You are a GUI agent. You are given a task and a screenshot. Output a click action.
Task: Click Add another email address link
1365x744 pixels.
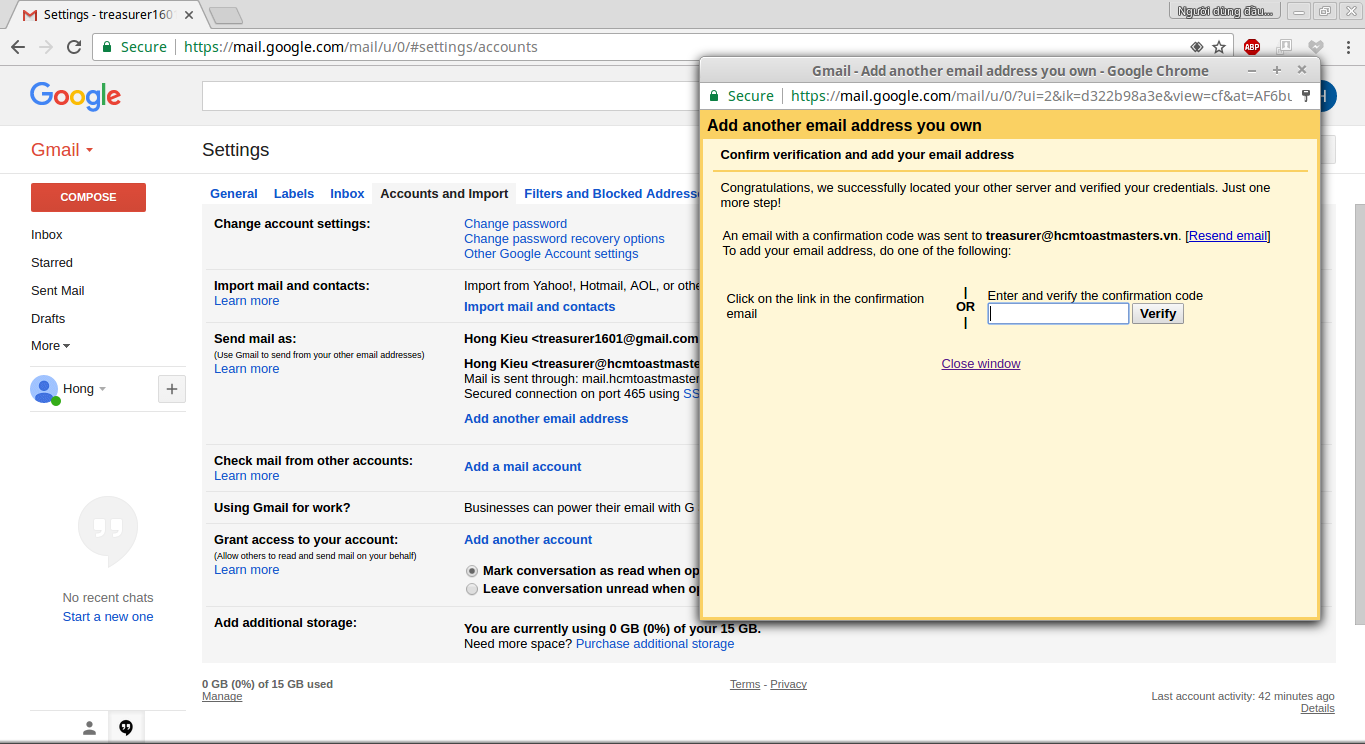click(546, 419)
